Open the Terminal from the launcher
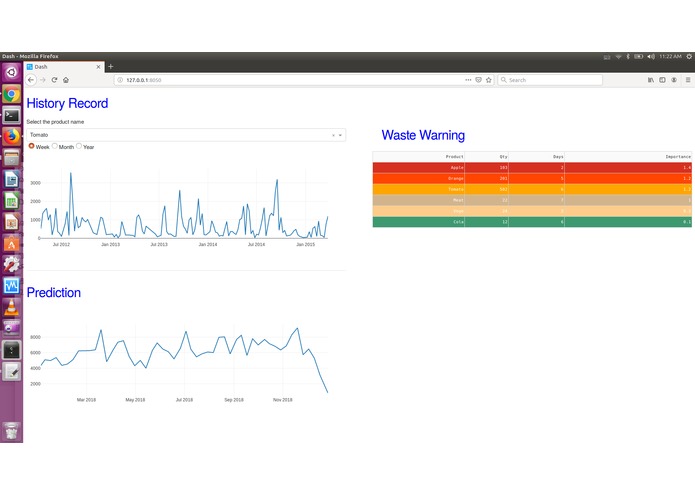The width and height of the screenshot is (695, 494). pyautogui.click(x=12, y=116)
